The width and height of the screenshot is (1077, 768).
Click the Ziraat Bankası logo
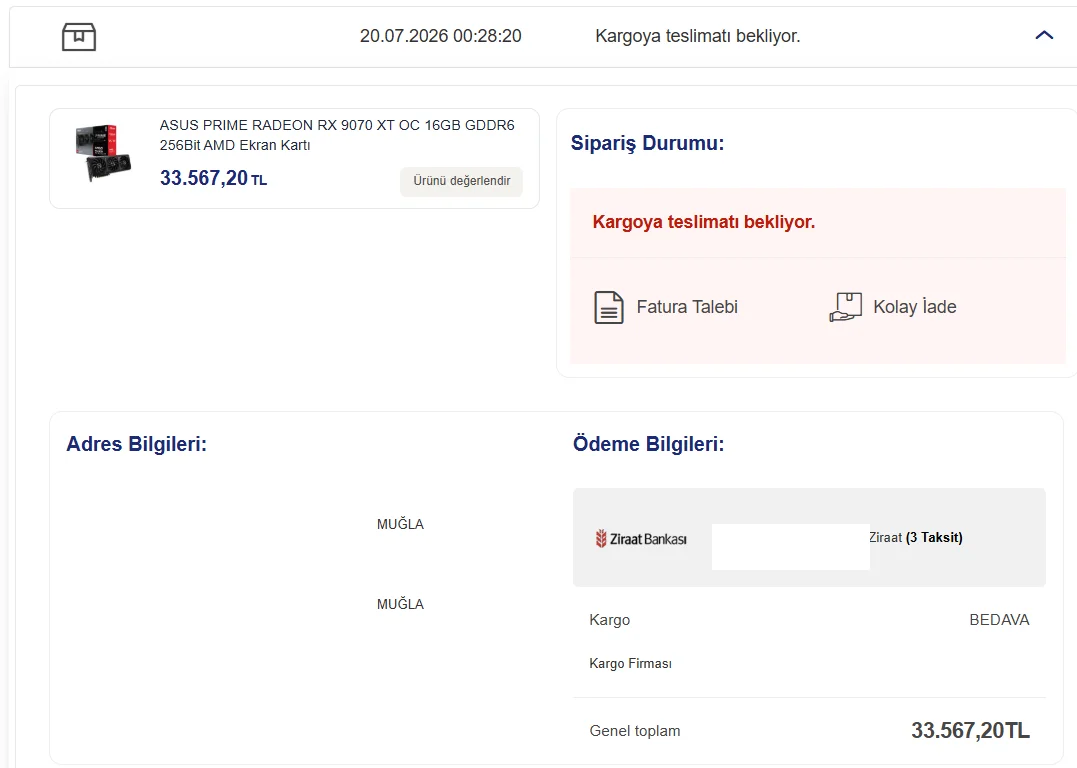[641, 539]
